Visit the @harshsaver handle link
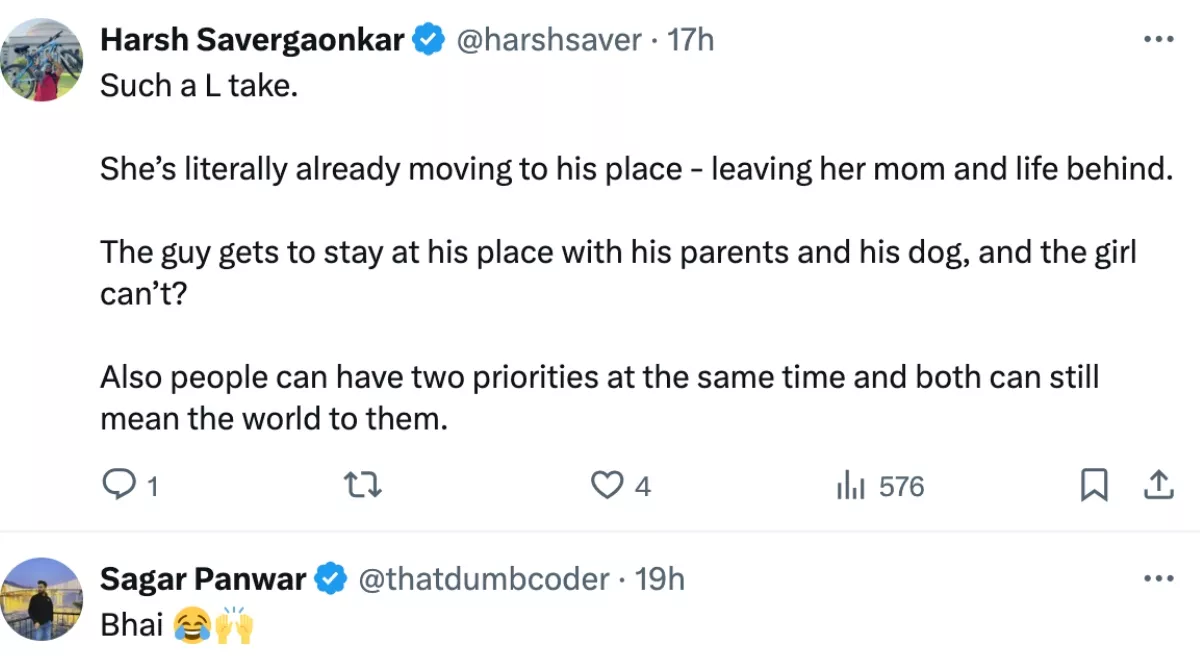The width and height of the screenshot is (1200, 656). tap(549, 40)
